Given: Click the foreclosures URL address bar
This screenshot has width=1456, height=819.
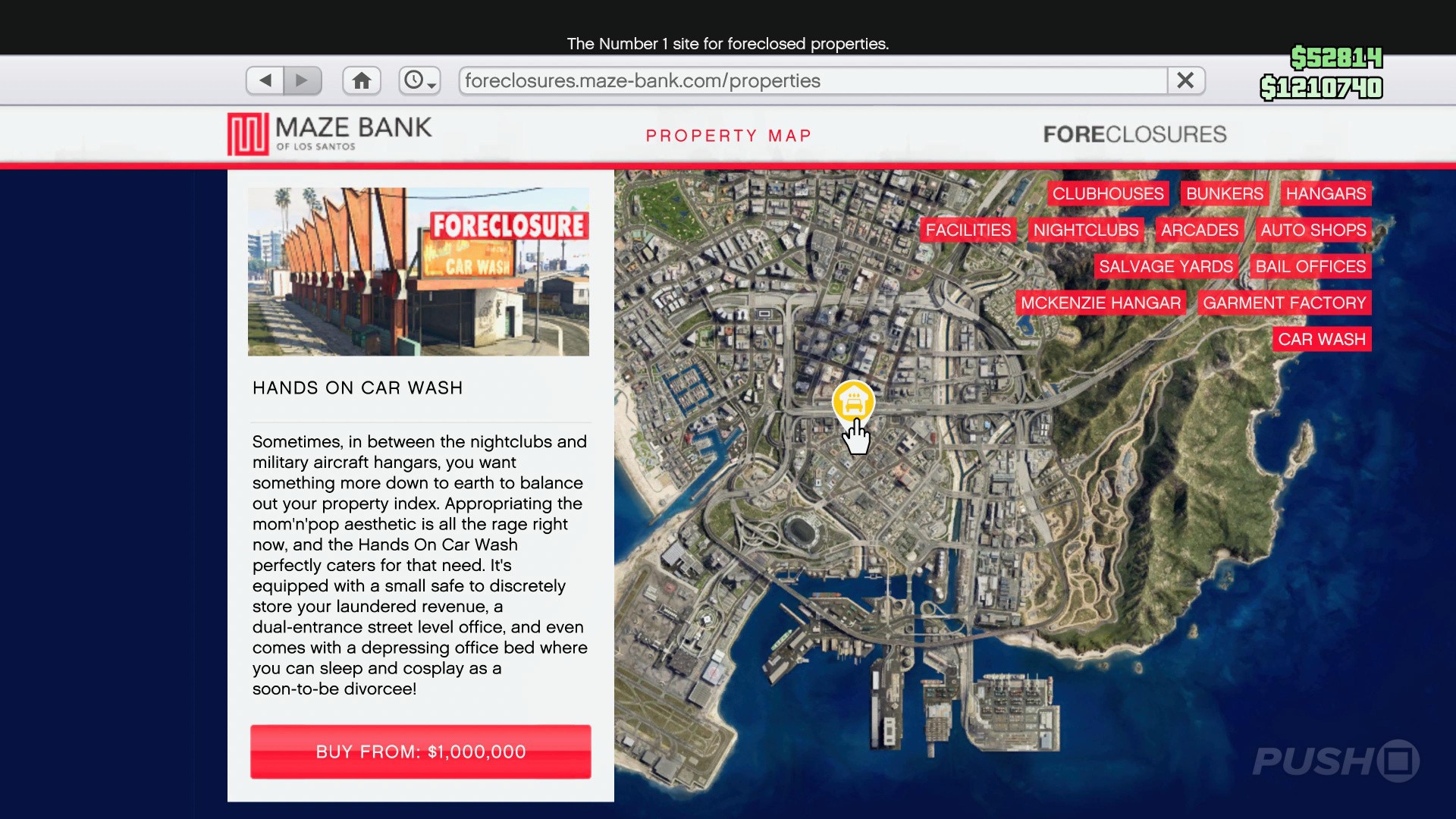Looking at the screenshot, I should 811,80.
